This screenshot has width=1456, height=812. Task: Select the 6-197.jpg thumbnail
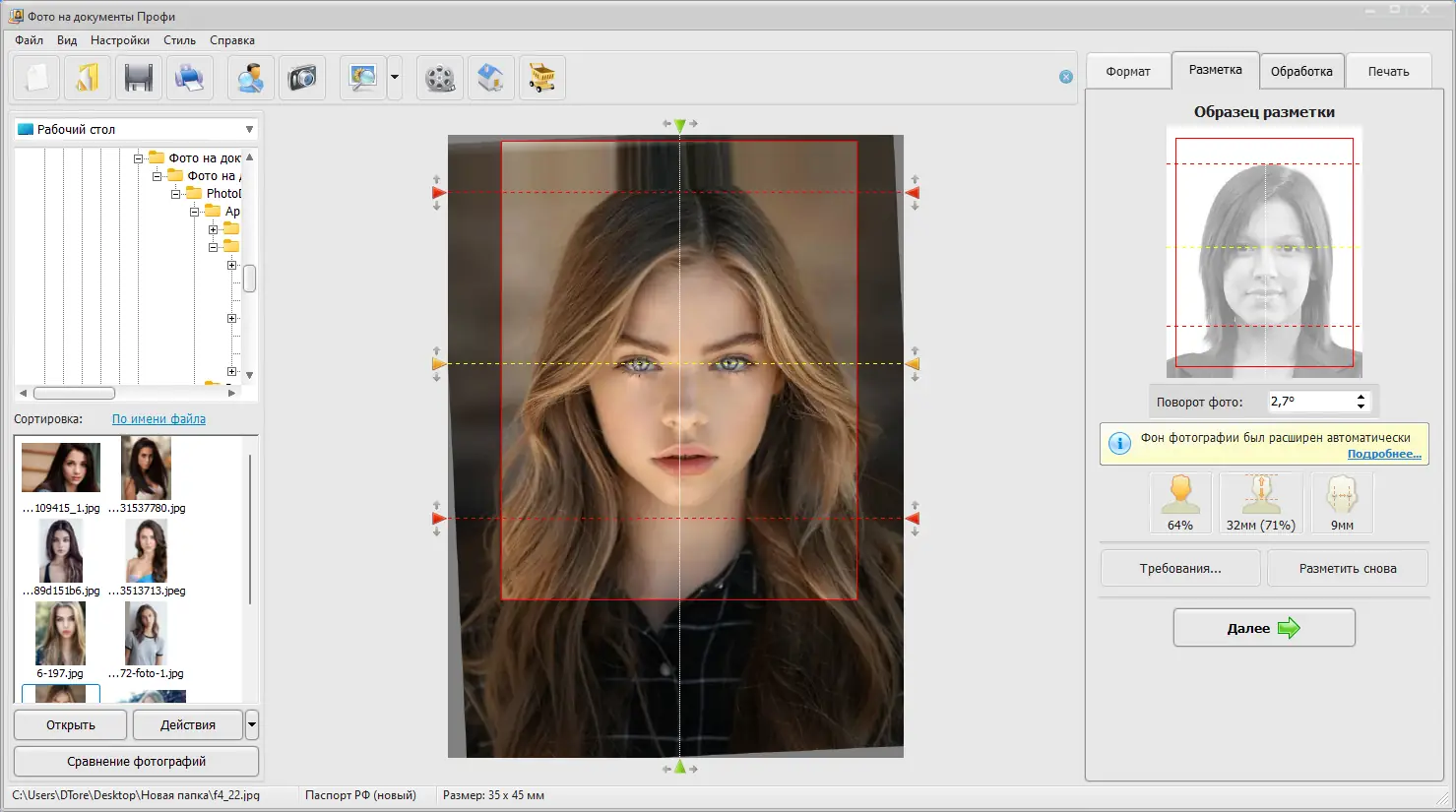coord(60,635)
